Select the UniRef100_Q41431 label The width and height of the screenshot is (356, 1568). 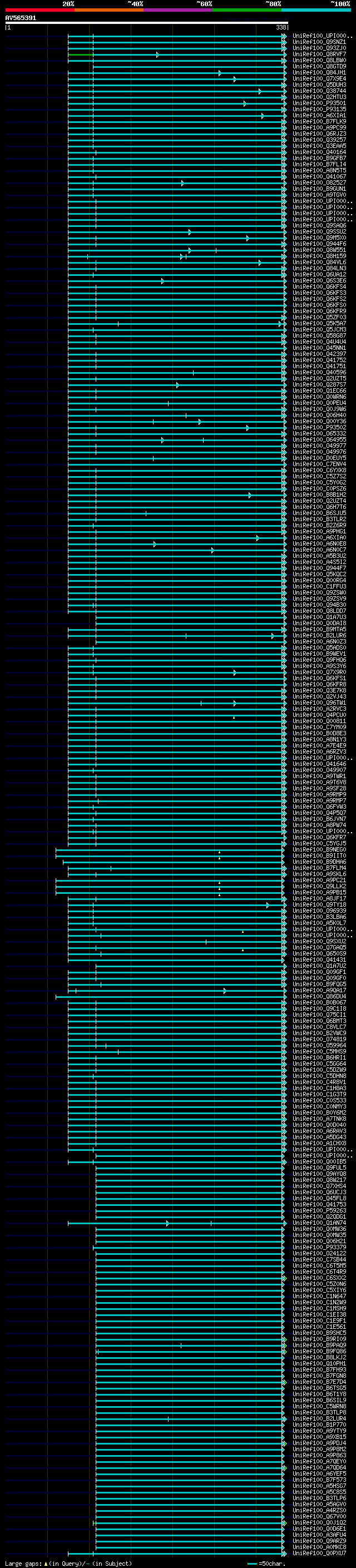319,960
